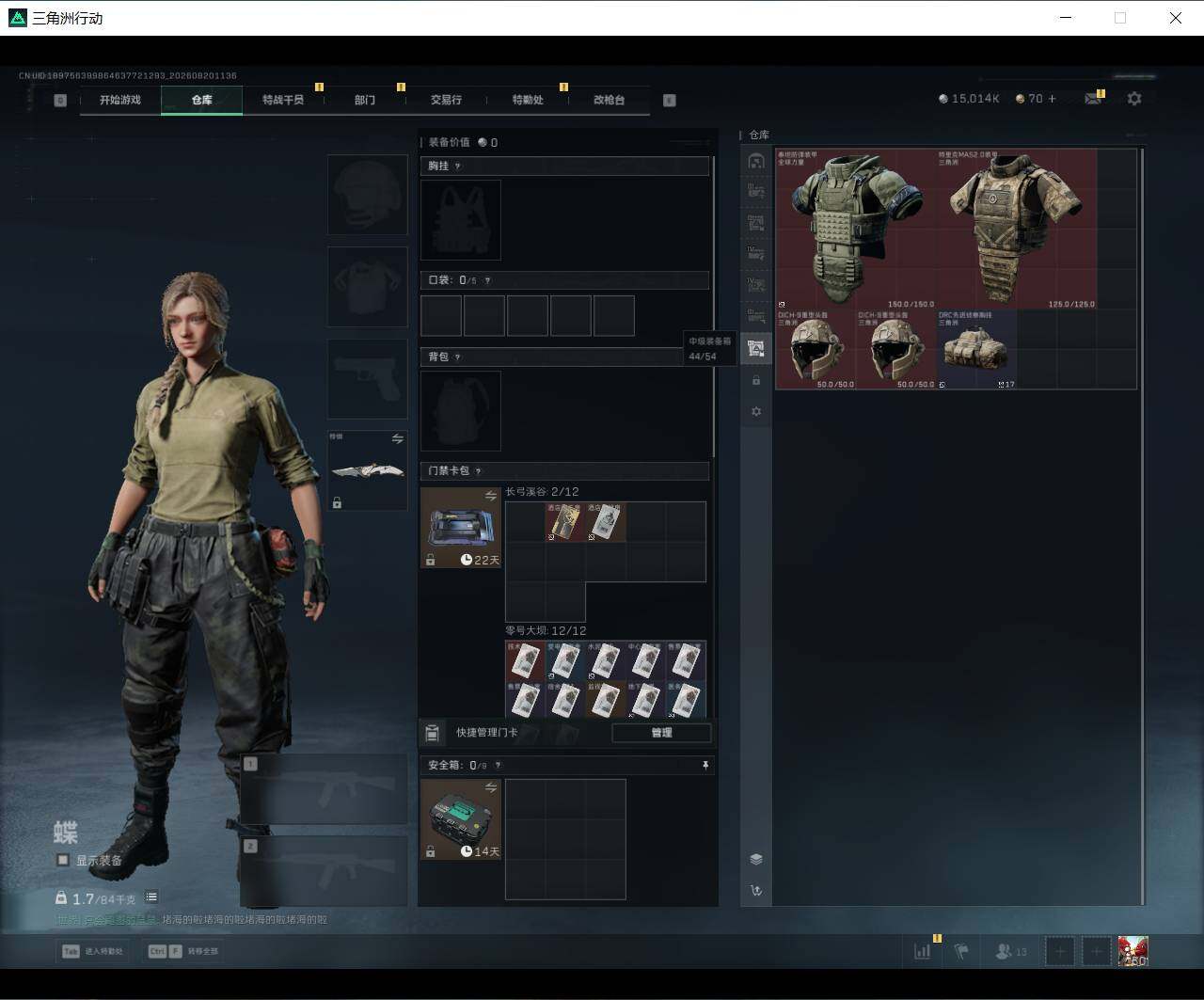Open the 特勤处 tab
This screenshot has height=1000, width=1204.
click(528, 100)
